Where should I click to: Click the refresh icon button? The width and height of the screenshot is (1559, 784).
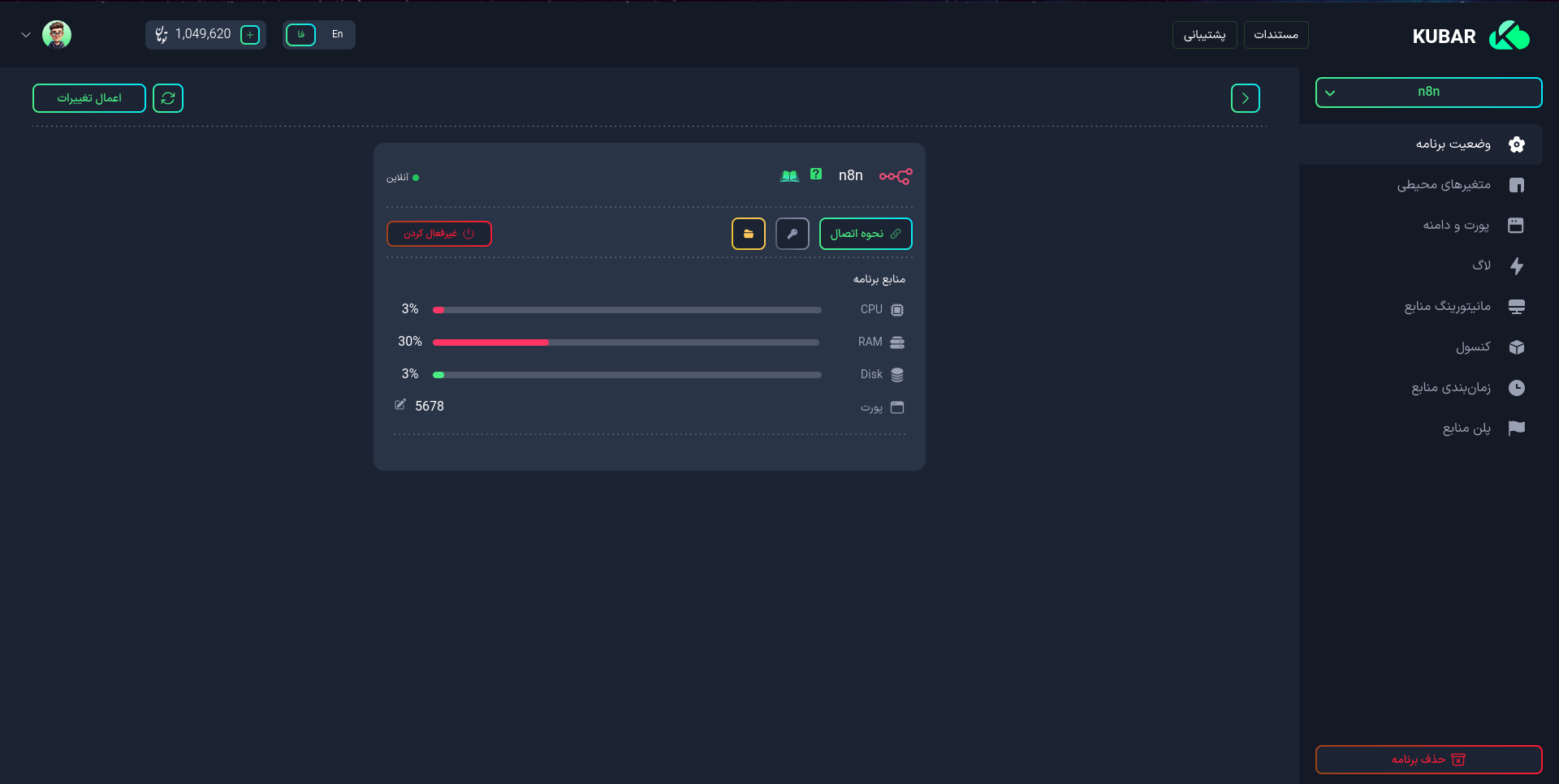coord(168,98)
